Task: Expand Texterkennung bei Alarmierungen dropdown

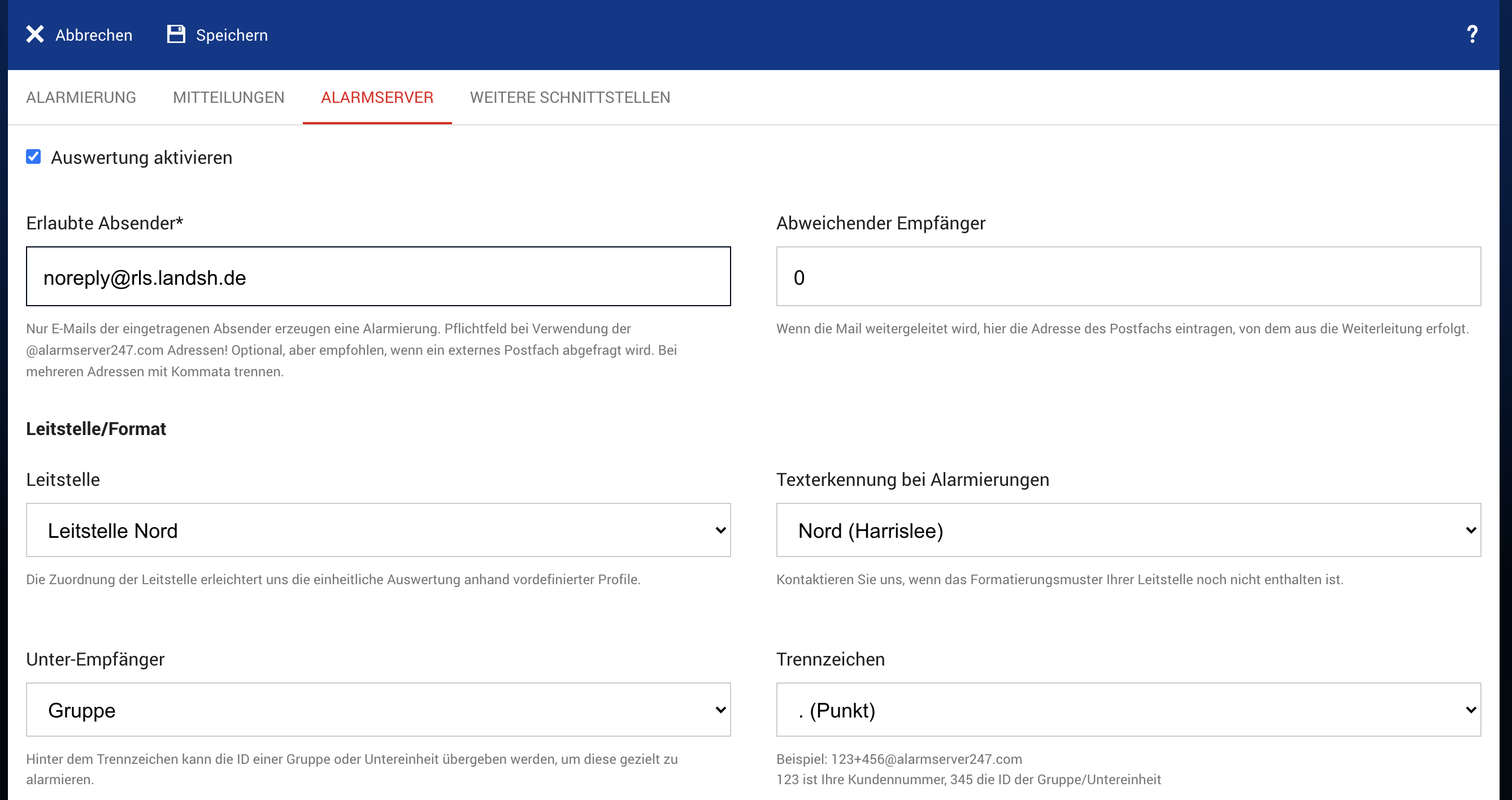Action: (1128, 530)
